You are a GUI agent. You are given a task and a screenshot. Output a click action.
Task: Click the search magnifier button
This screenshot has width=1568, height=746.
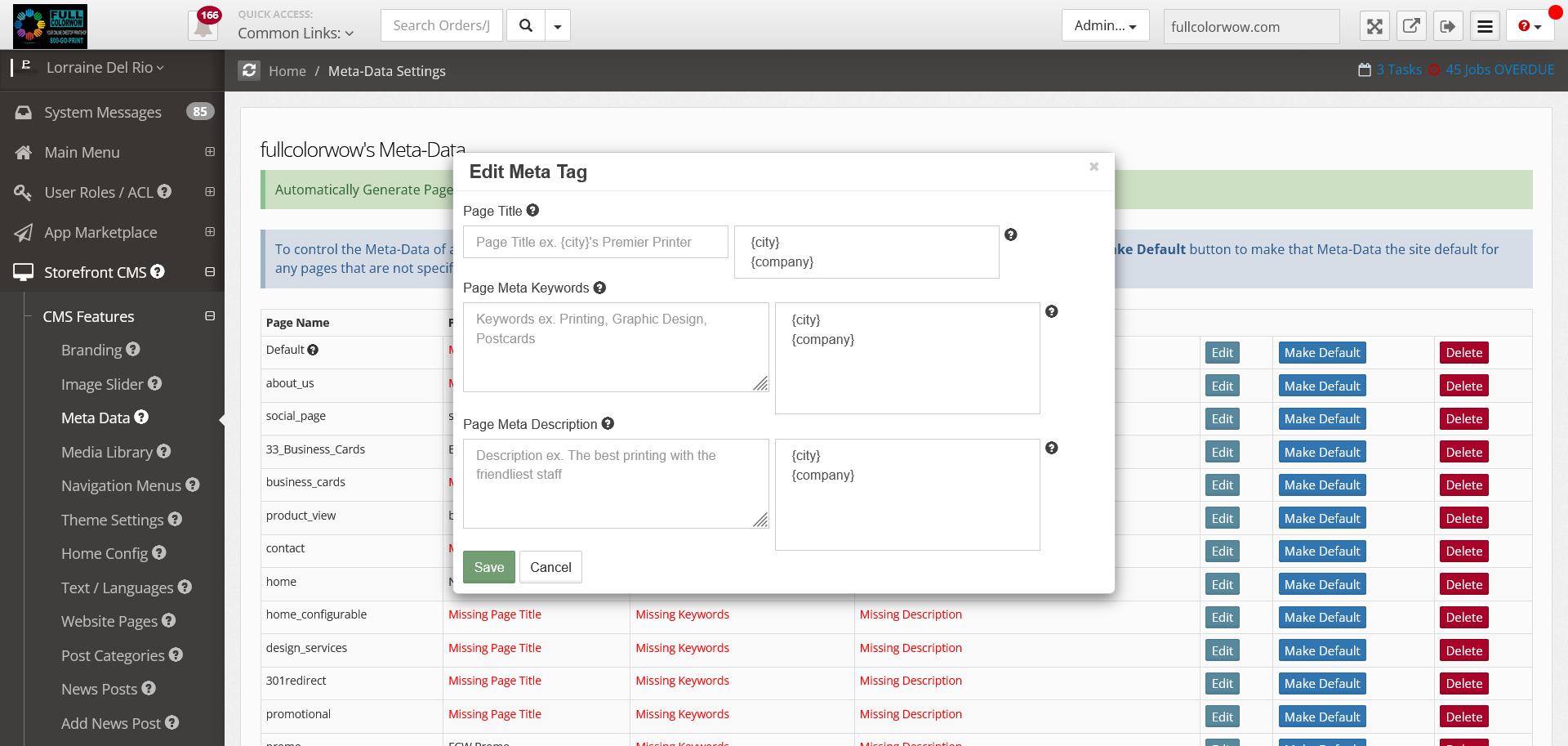(x=526, y=26)
